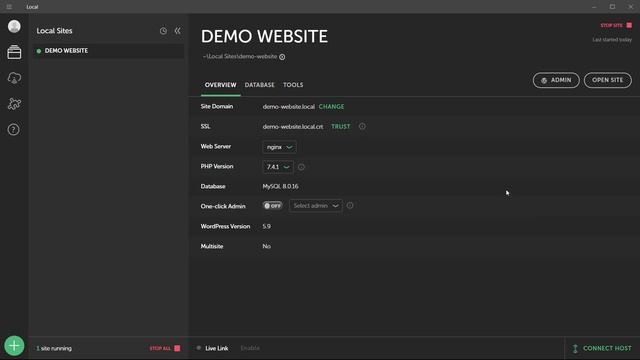Click the Stop Site text

point(611,25)
